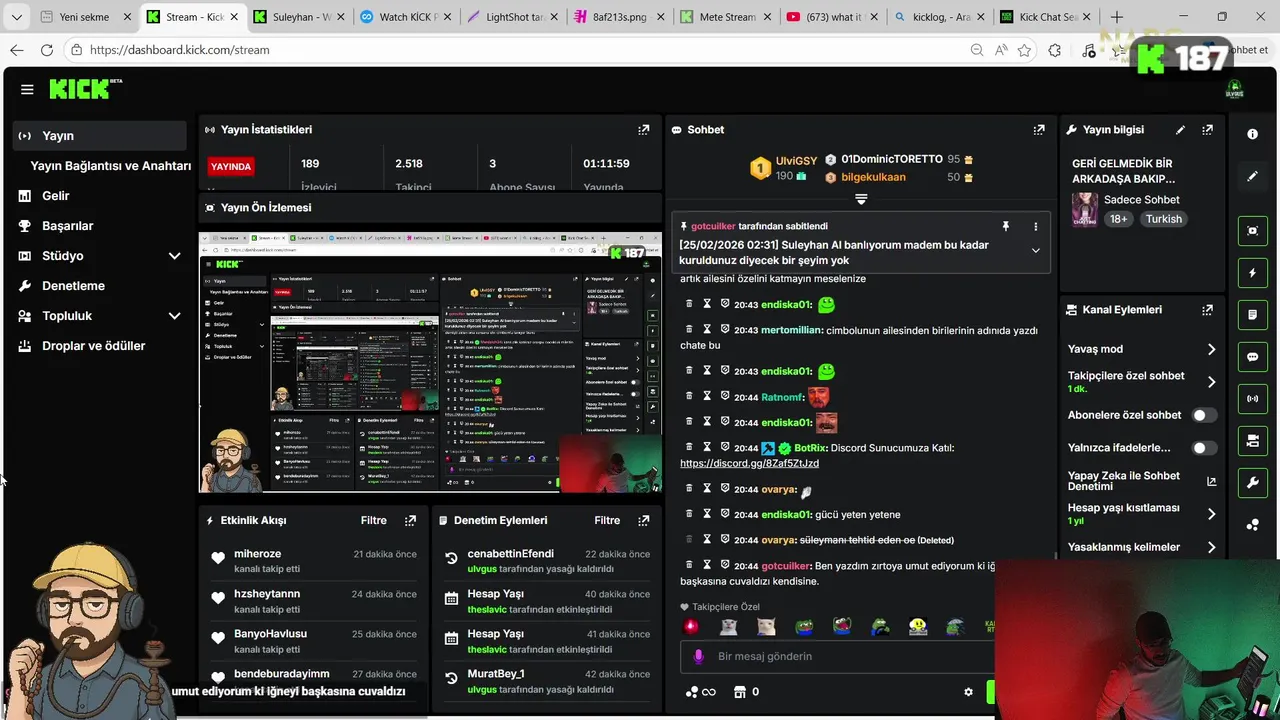Pop out the Sohbet chat panel
Screen dimensions: 1280x720
1039,130
